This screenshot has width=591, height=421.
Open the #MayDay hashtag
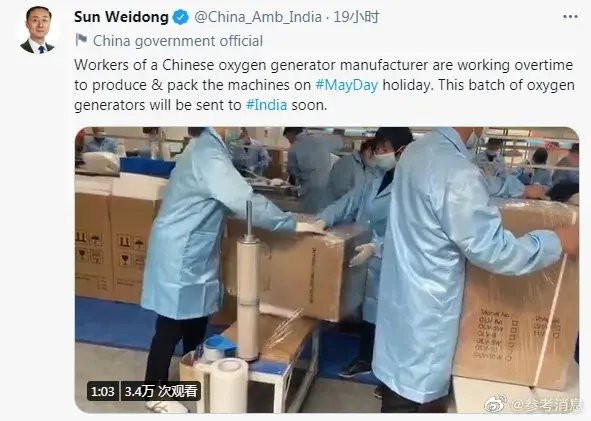(346, 85)
